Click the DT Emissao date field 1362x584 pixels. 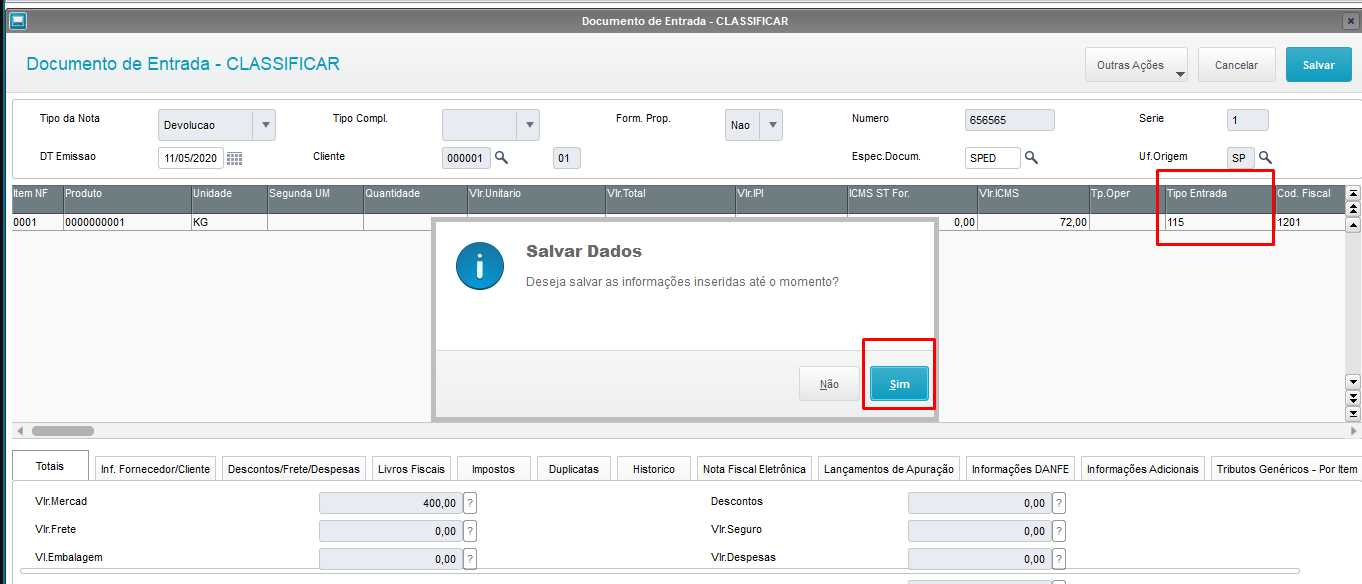tap(191, 158)
